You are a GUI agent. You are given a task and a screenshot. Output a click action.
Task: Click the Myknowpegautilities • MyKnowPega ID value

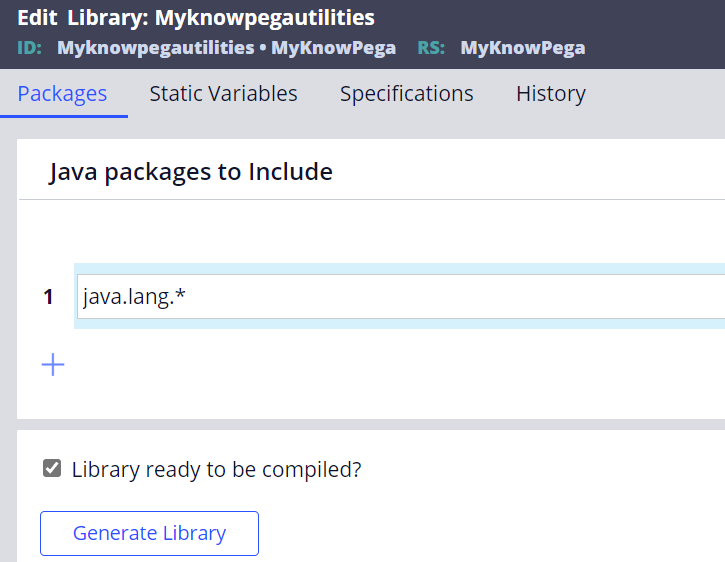tap(227, 48)
